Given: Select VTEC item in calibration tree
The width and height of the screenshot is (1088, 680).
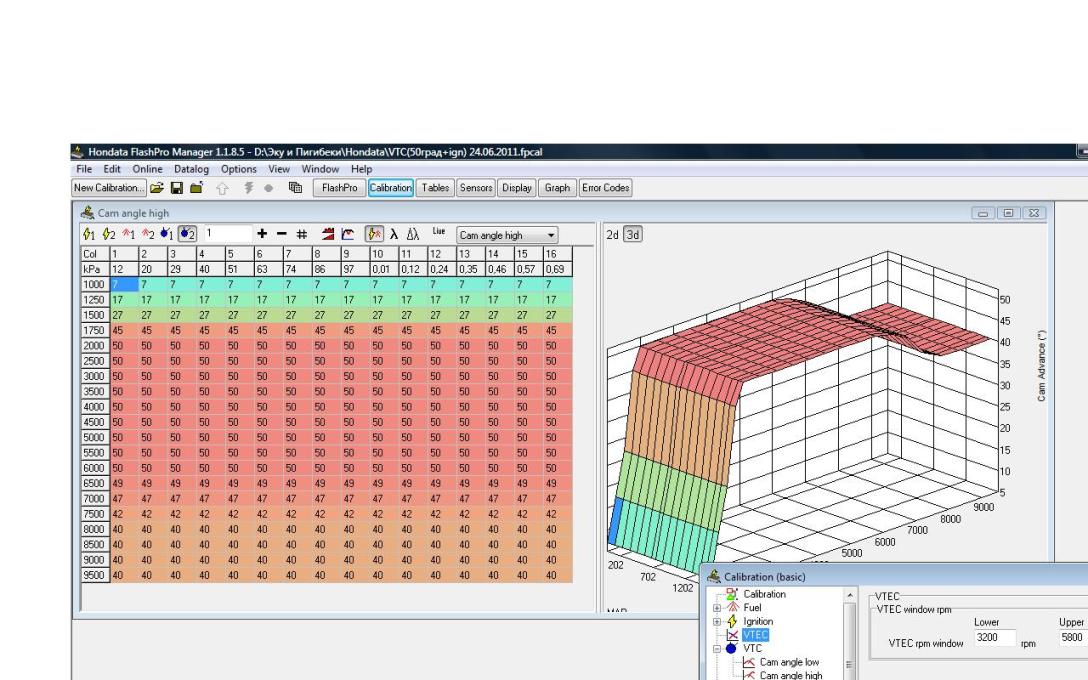Looking at the screenshot, I should click(x=756, y=635).
